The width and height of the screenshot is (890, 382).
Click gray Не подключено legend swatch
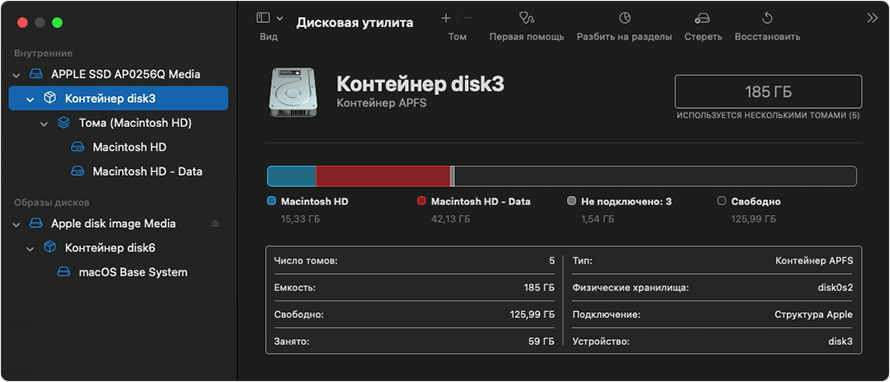pos(572,201)
